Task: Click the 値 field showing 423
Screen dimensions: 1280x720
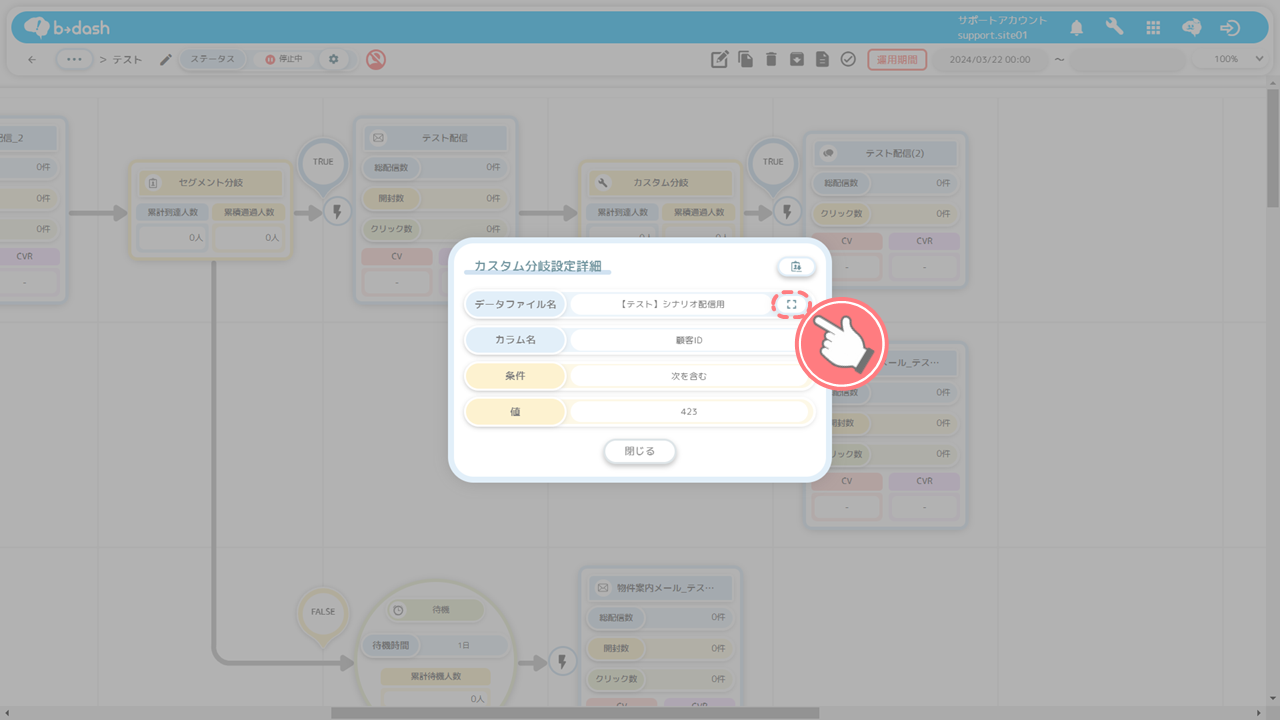Action: pos(689,412)
